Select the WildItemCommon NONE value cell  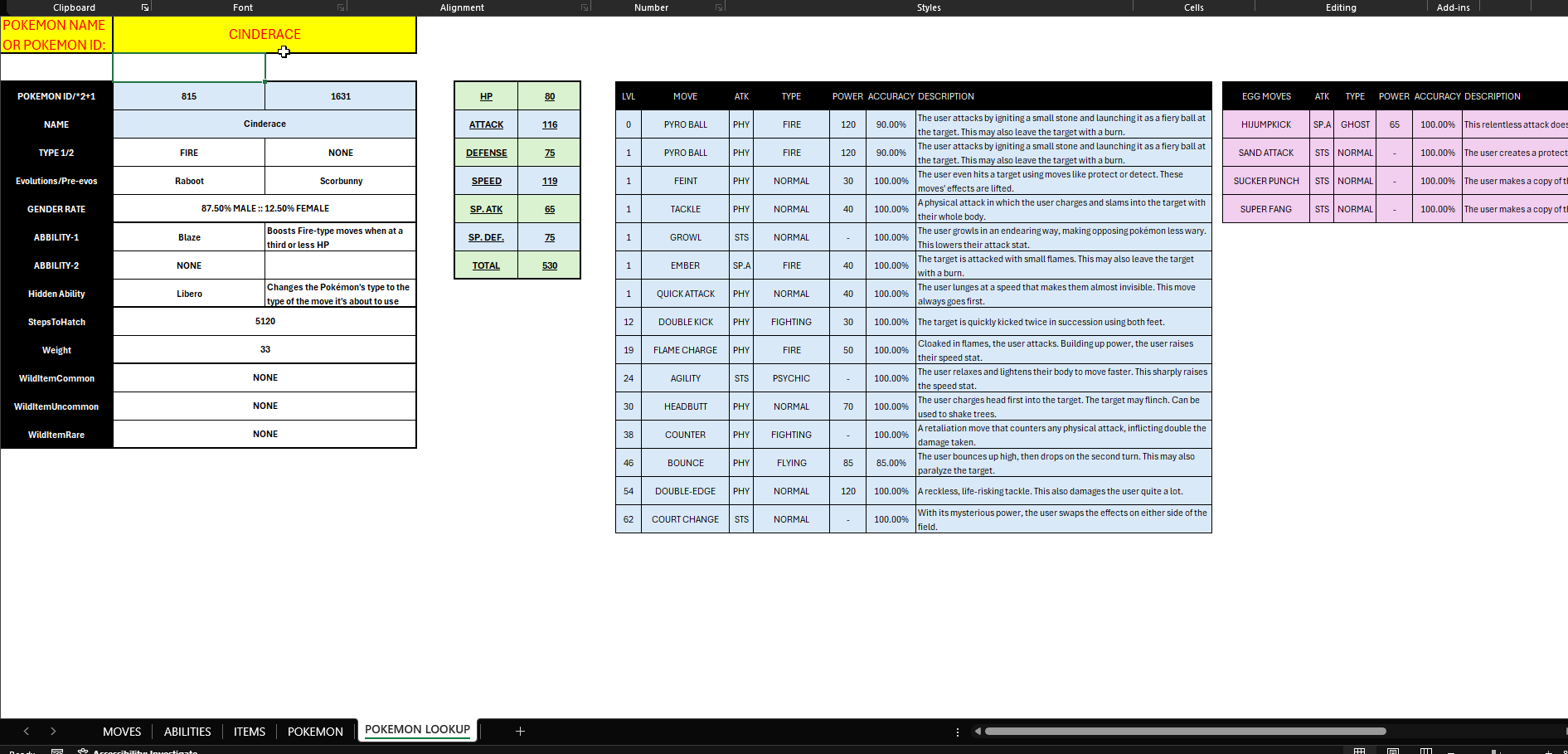265,377
